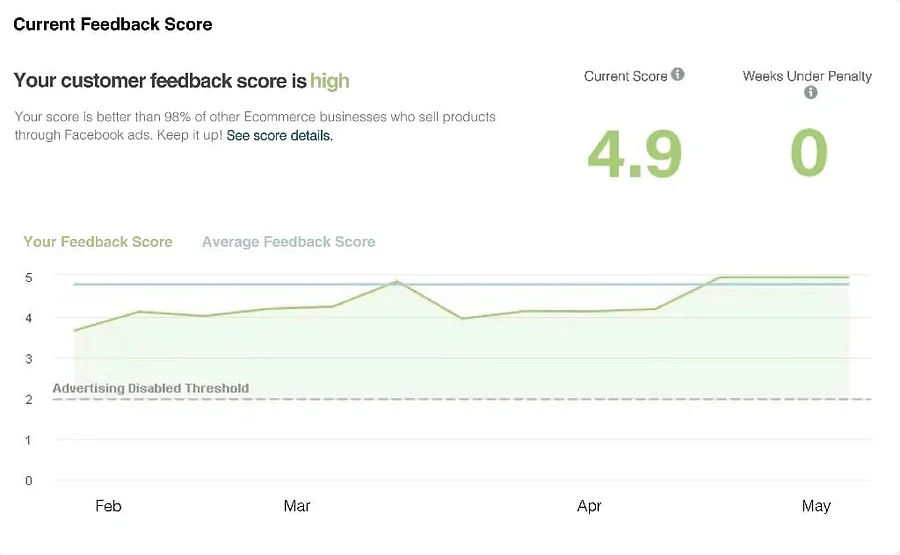Click the mid-March peak on feedback score line
This screenshot has height=555, width=900.
(x=396, y=282)
